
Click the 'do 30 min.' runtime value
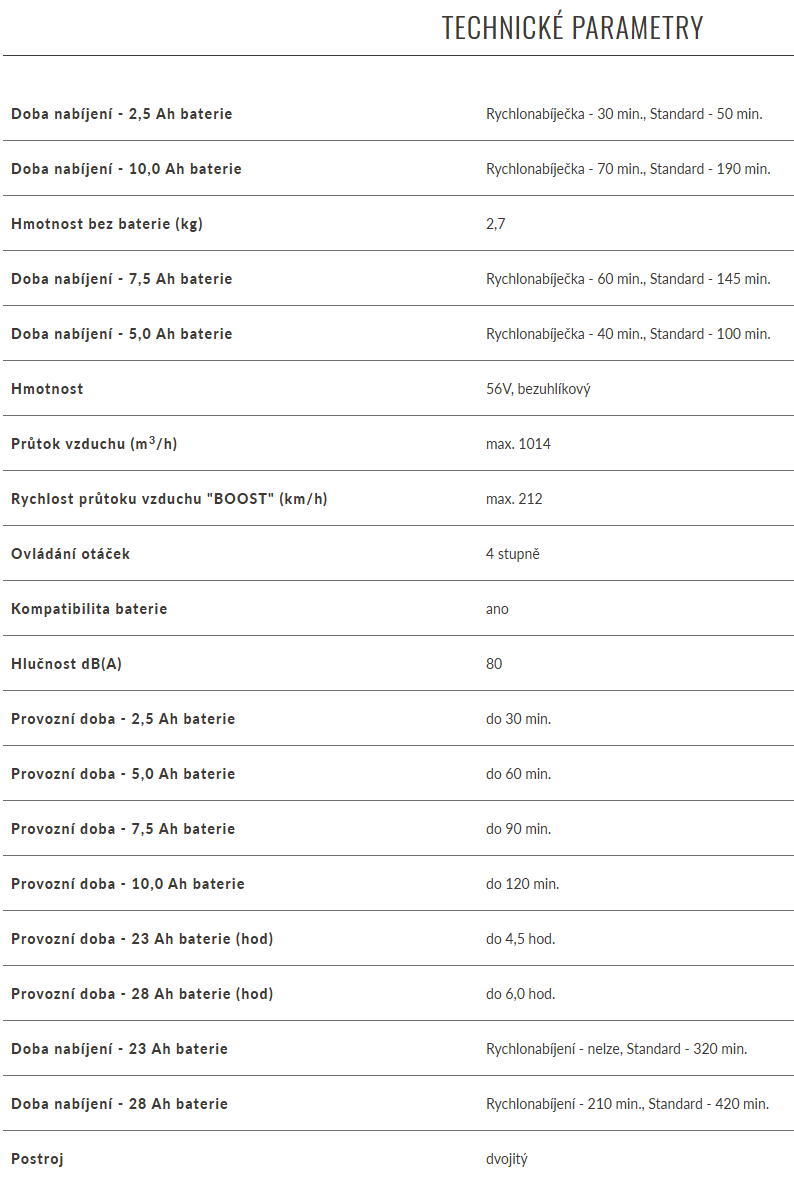pos(518,719)
